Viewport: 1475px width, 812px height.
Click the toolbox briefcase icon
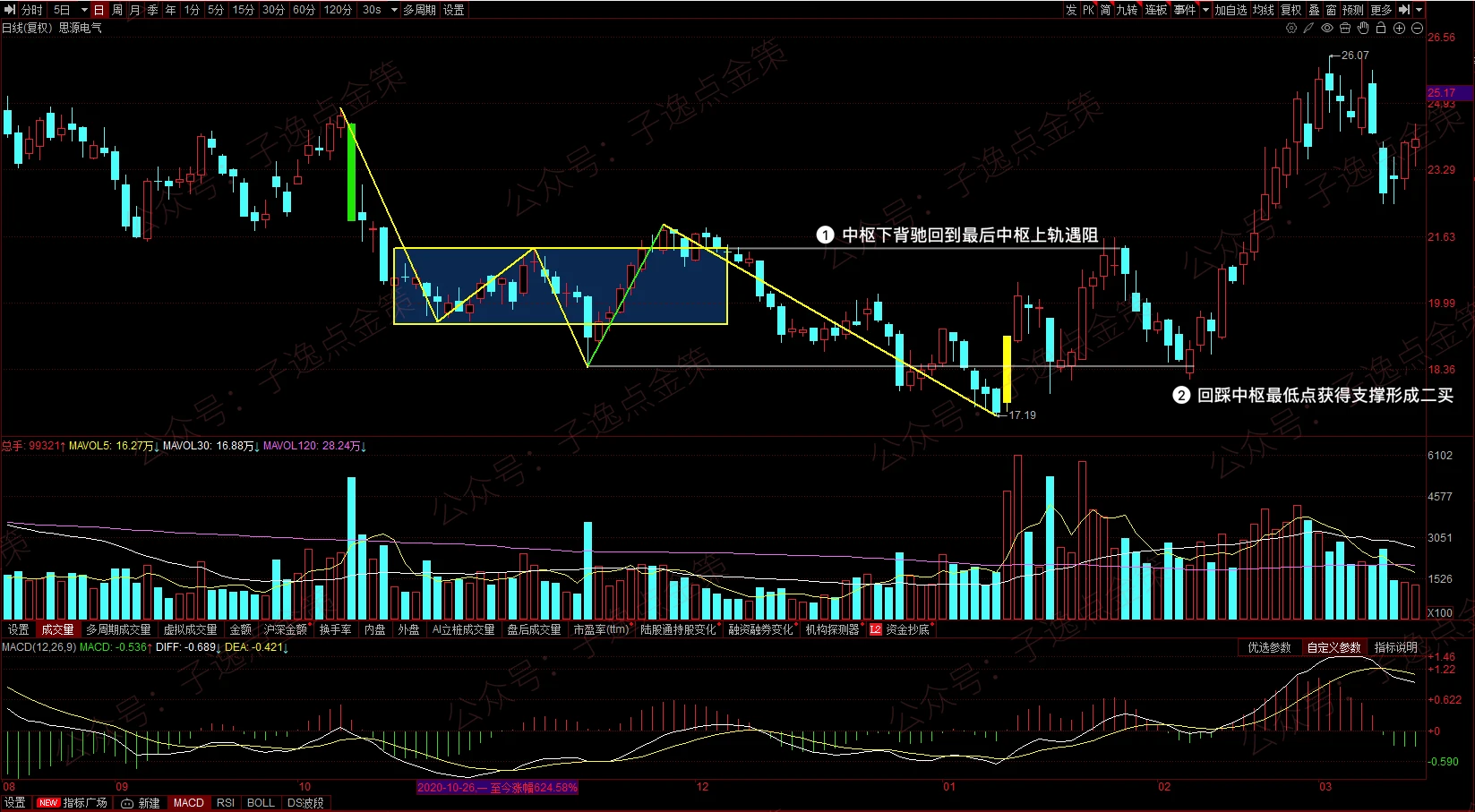pyautogui.click(x=1345, y=29)
